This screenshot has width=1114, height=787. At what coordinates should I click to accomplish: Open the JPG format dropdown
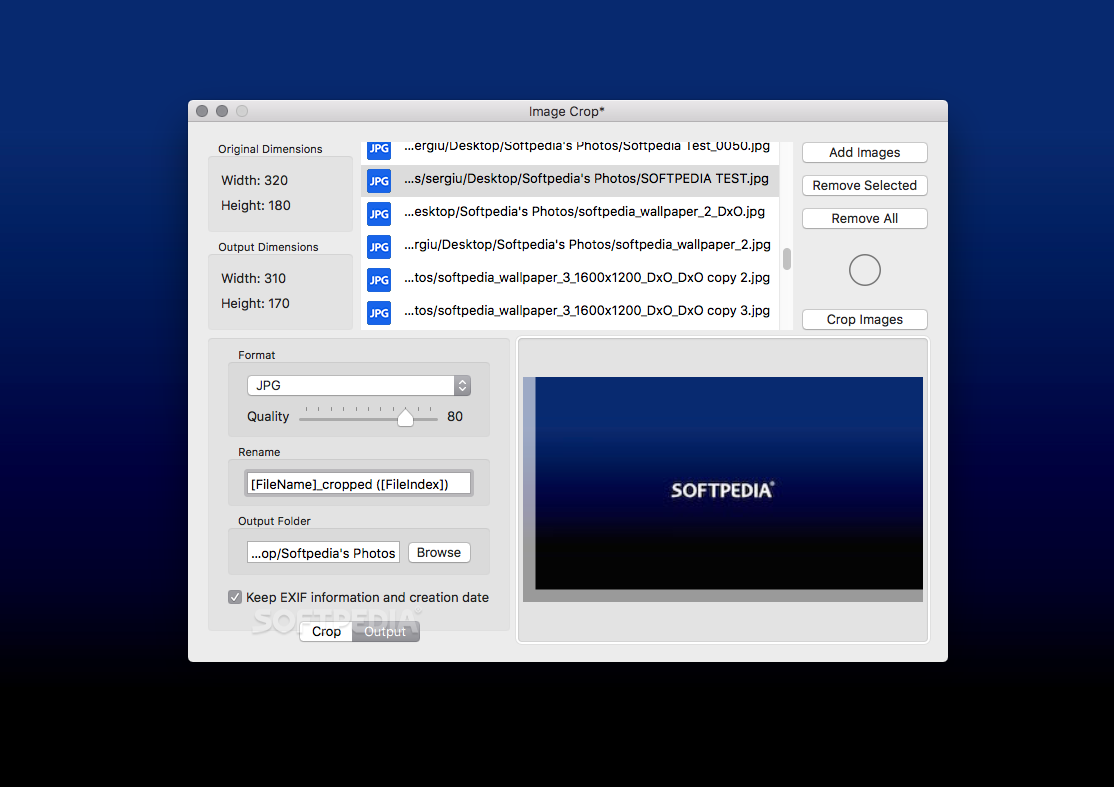click(x=359, y=385)
